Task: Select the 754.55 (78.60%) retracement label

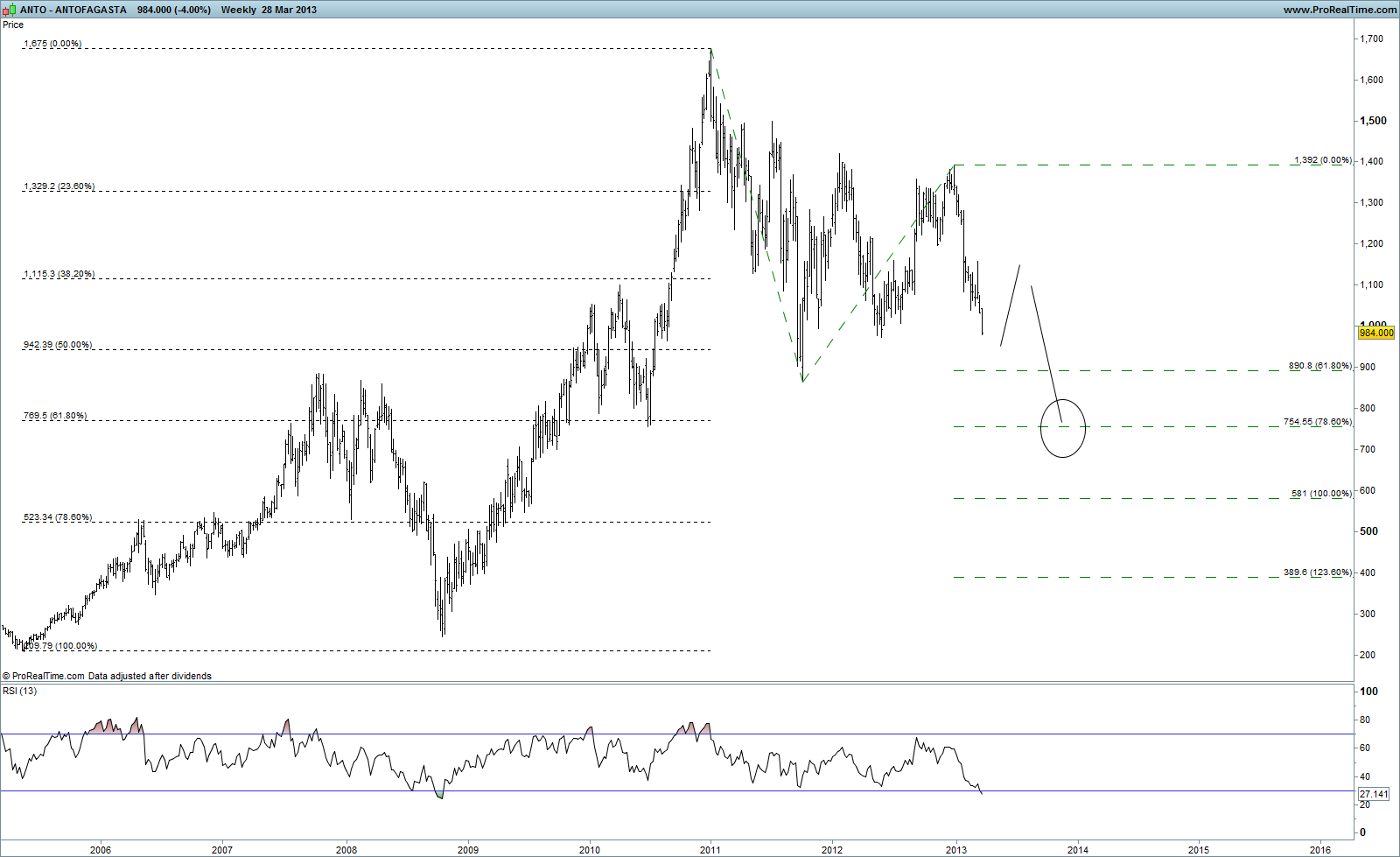Action: coord(1317,422)
